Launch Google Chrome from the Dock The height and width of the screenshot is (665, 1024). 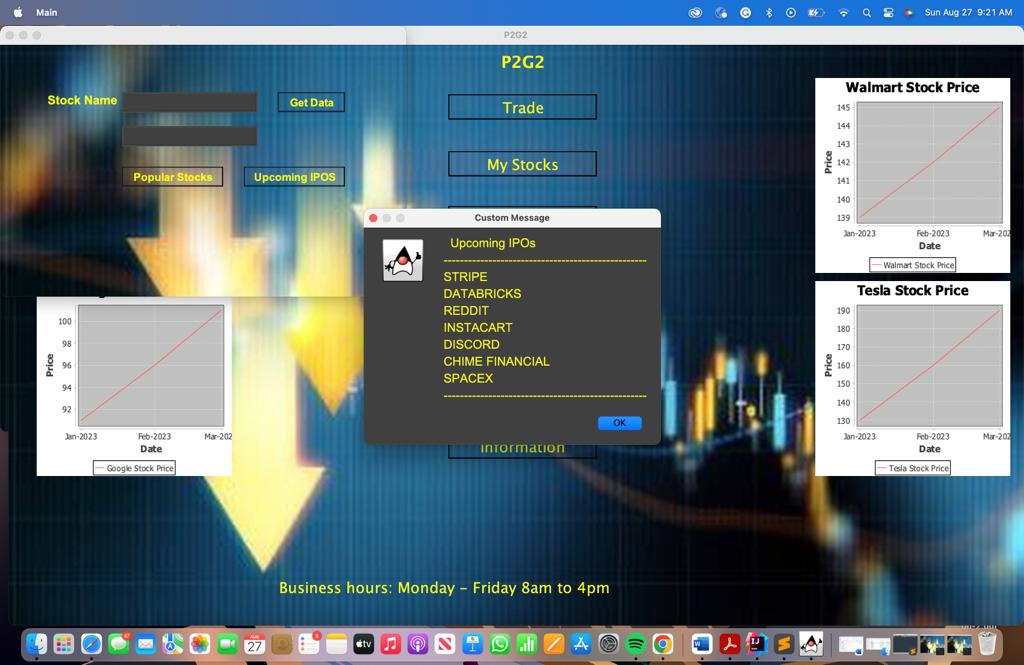pyautogui.click(x=663, y=645)
